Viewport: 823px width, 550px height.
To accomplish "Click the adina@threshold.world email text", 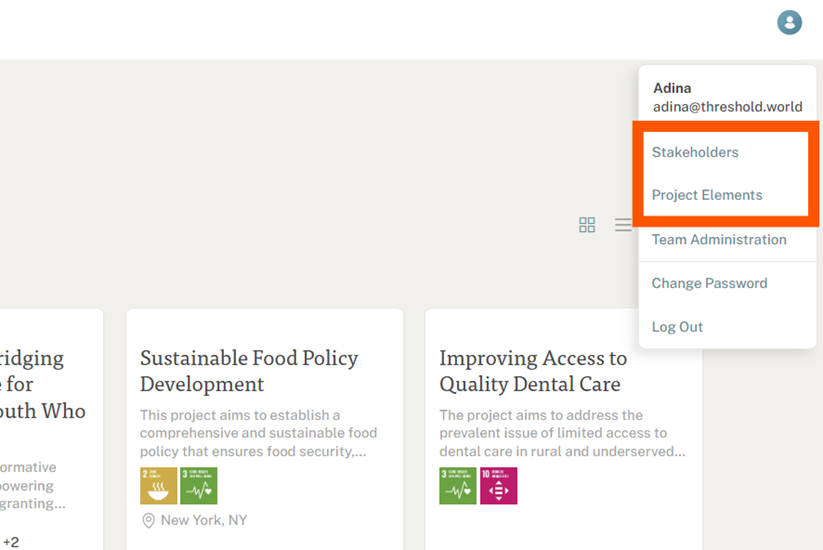I will 727,107.
